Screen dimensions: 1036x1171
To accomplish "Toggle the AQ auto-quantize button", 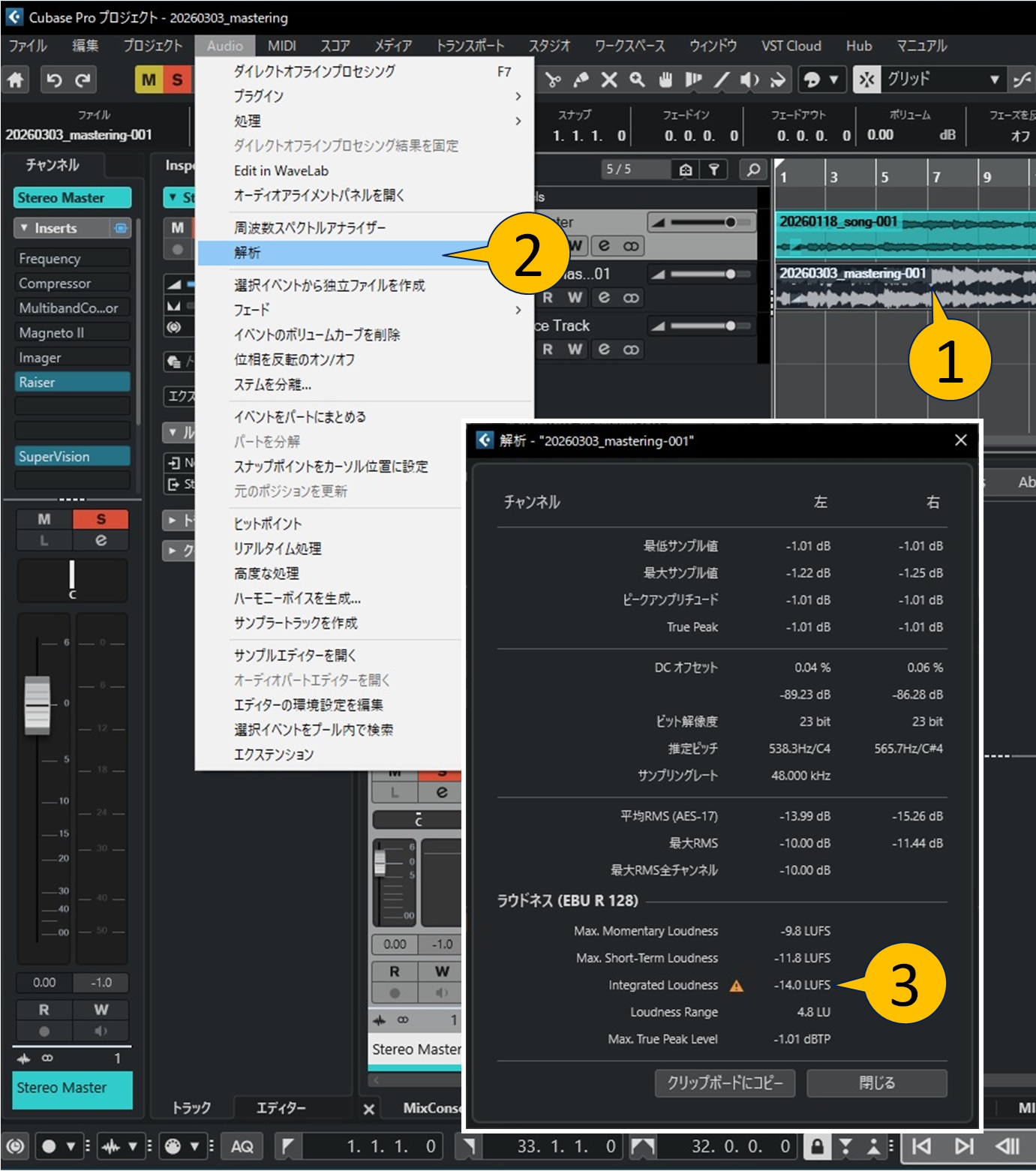I will click(242, 1146).
